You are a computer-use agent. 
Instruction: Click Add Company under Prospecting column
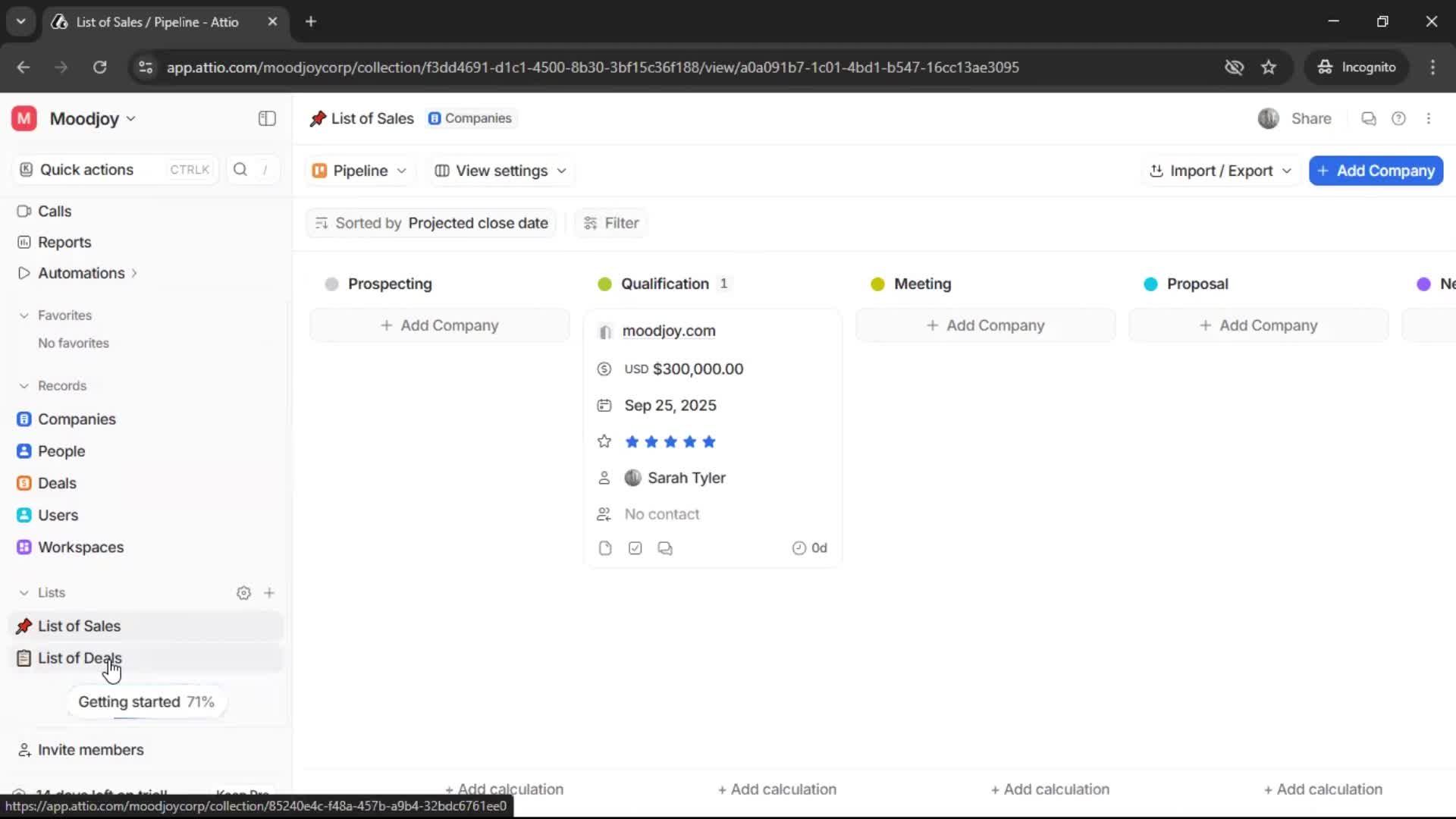pyautogui.click(x=440, y=325)
